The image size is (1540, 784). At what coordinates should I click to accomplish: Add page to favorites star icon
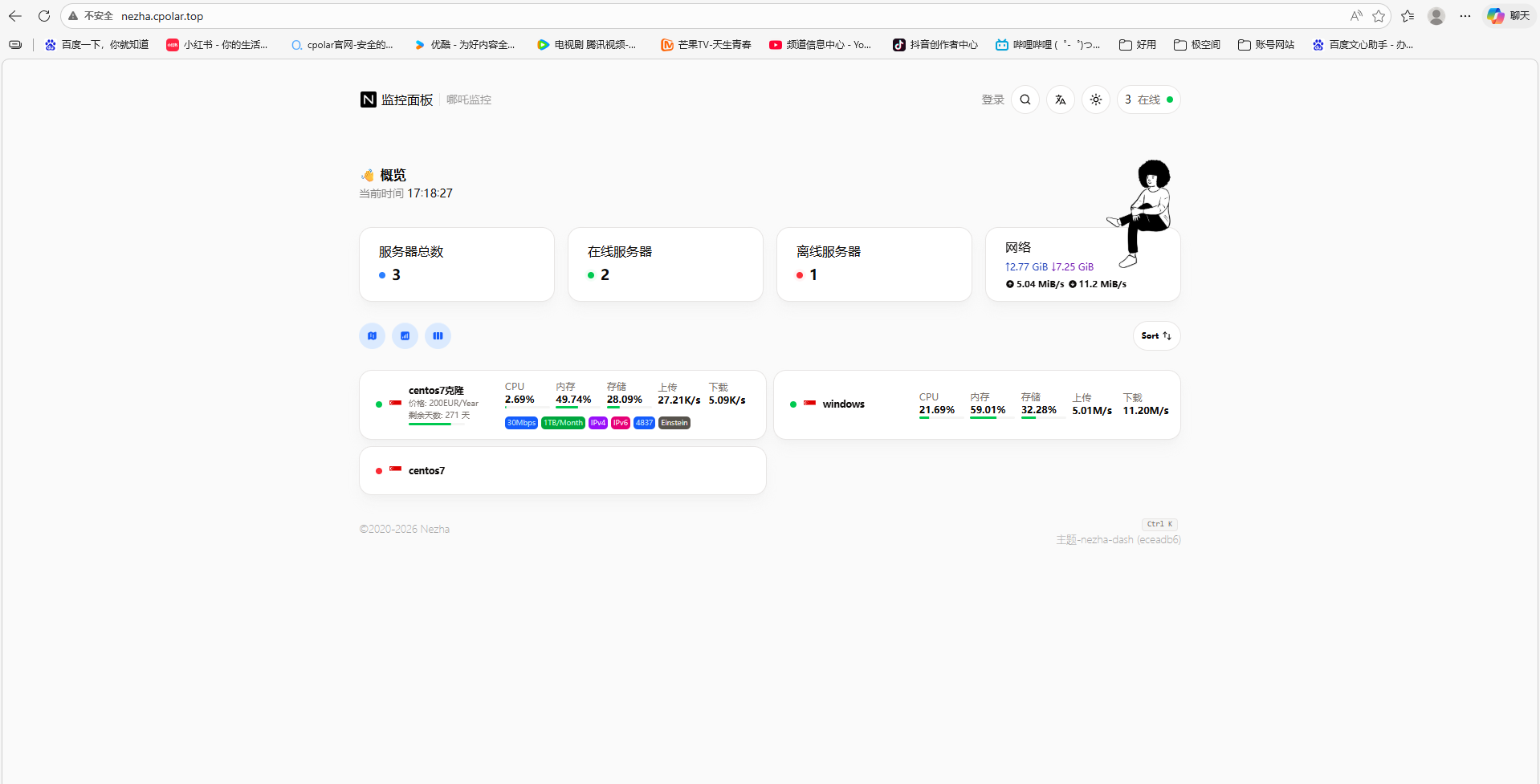(1379, 16)
